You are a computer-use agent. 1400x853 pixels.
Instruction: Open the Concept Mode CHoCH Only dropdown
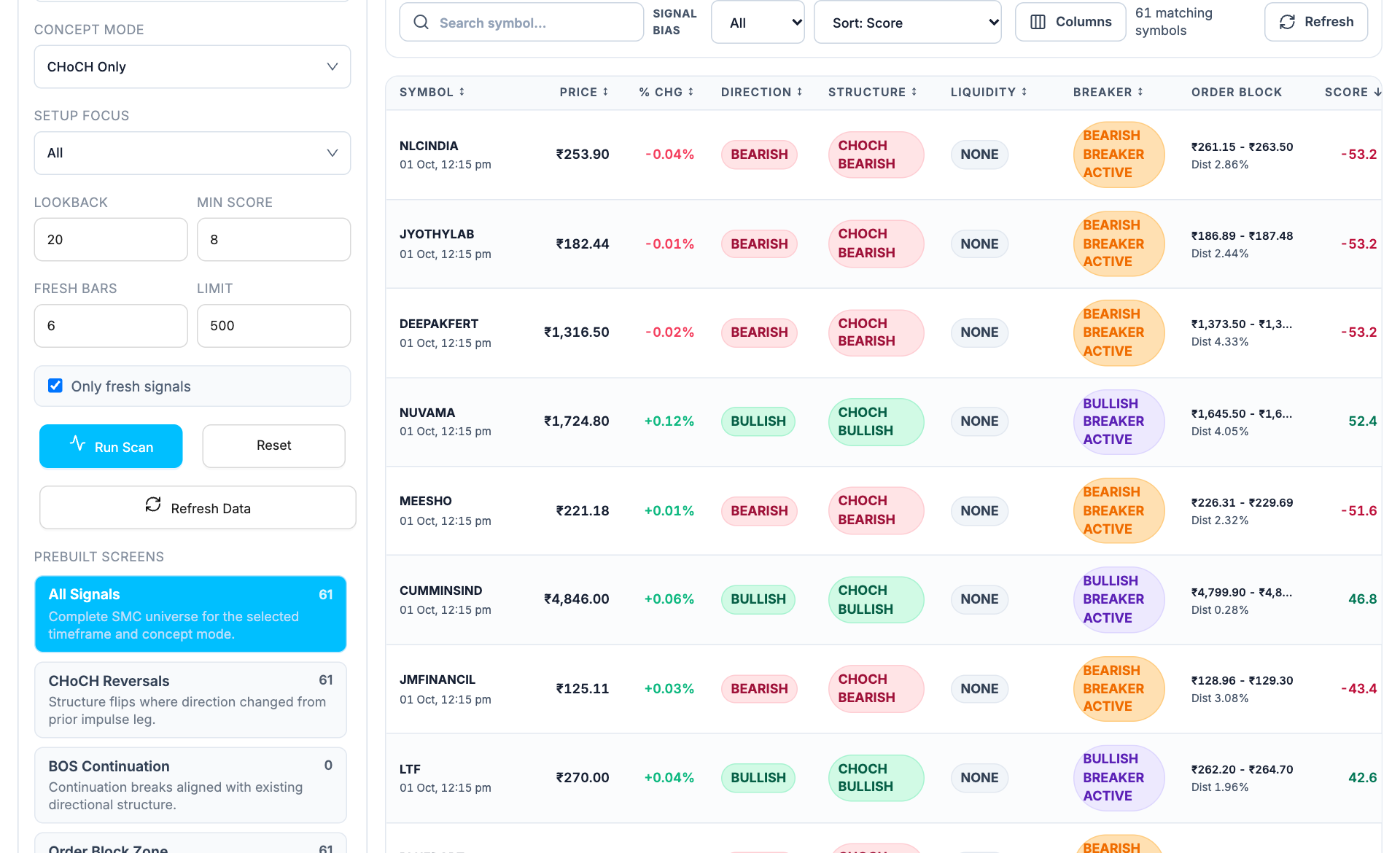click(x=192, y=67)
